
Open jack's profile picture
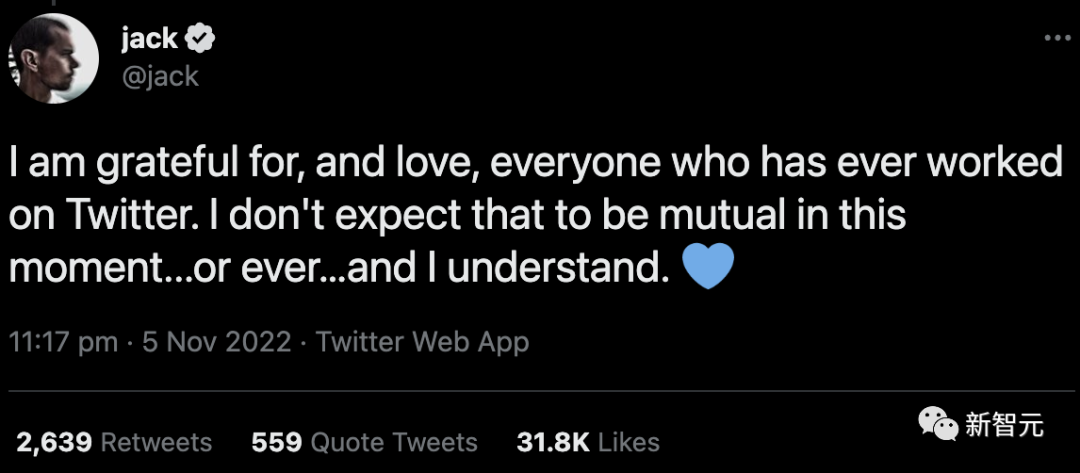57,57
